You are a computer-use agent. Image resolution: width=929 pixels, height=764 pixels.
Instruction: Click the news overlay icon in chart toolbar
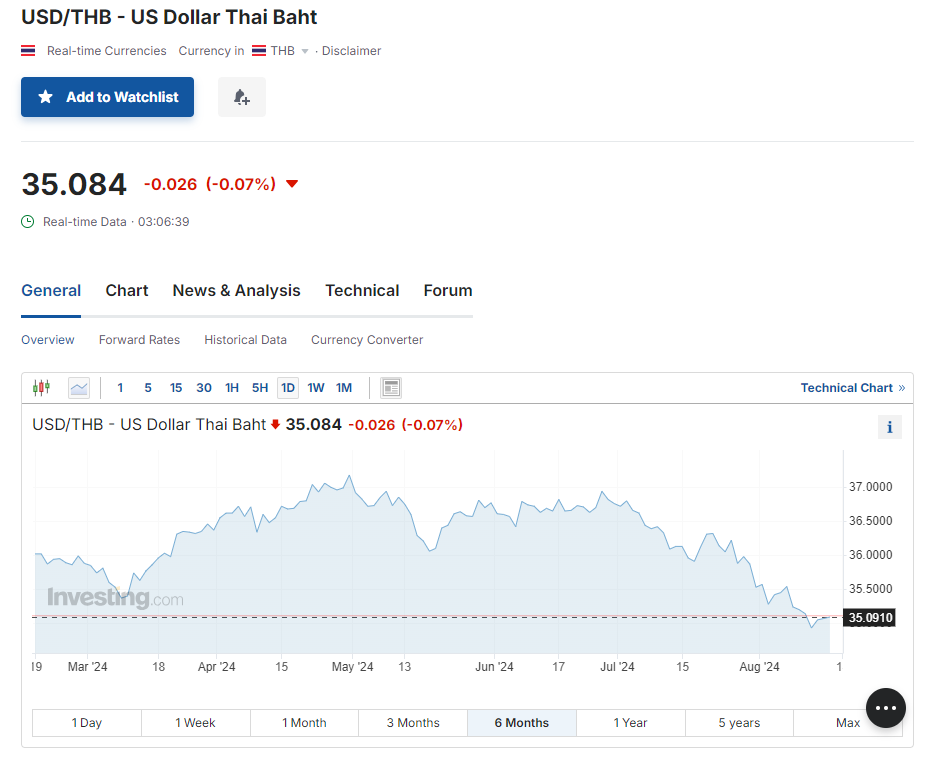[x=391, y=388]
